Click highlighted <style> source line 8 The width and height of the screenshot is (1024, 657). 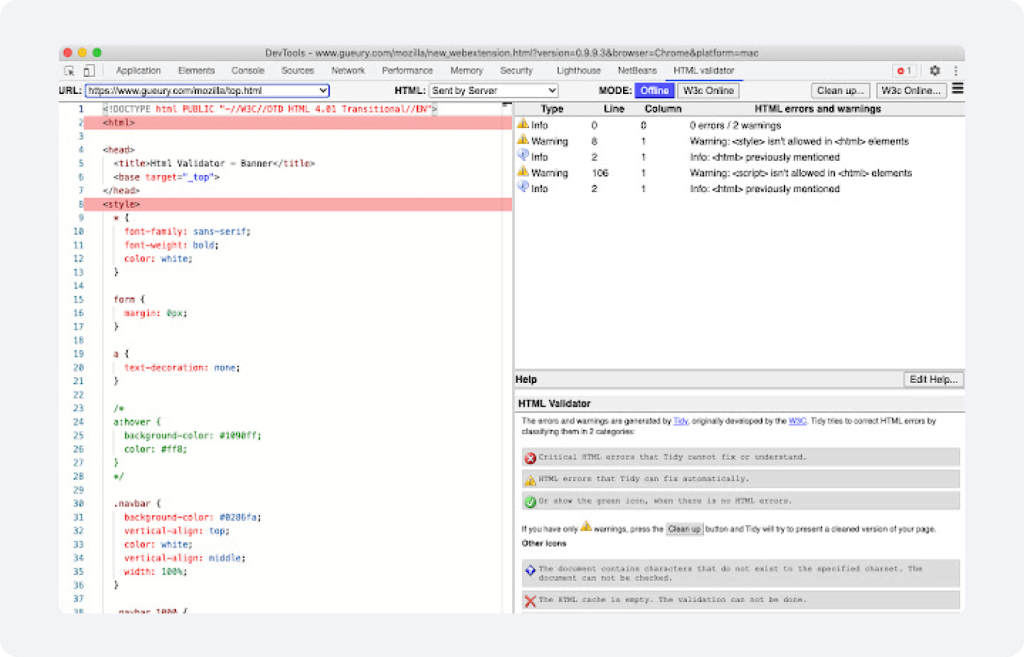pyautogui.click(x=298, y=204)
